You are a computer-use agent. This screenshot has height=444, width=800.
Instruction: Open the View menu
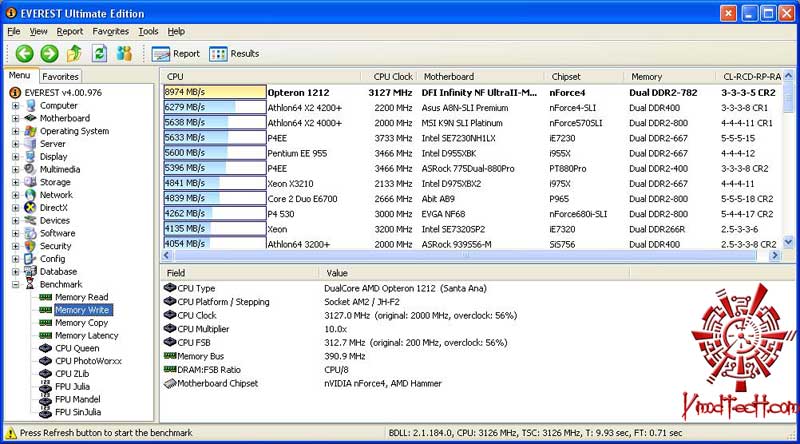(38, 31)
